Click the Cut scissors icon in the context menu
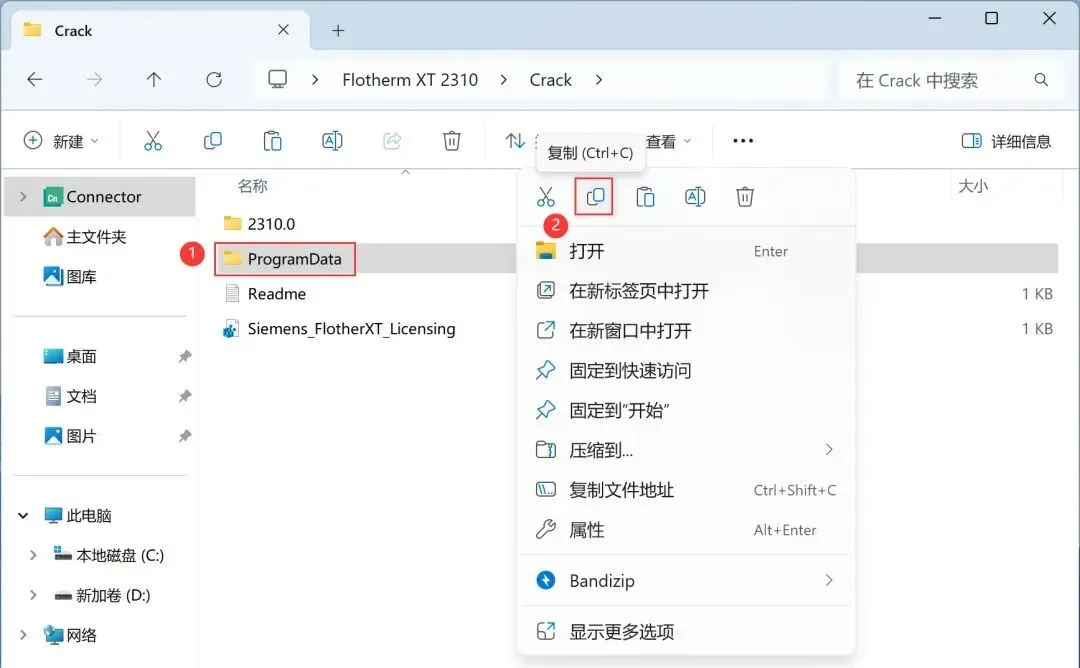Viewport: 1080px width, 668px height. point(546,197)
